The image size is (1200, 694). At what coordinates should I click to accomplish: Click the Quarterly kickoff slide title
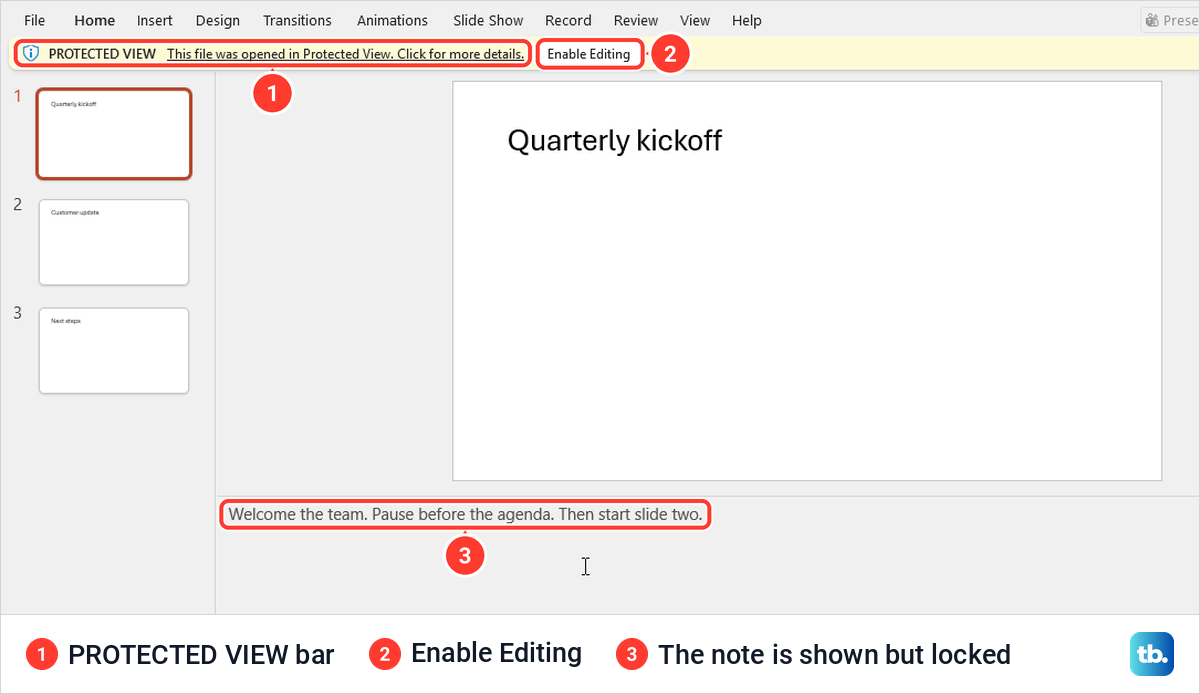coord(615,141)
